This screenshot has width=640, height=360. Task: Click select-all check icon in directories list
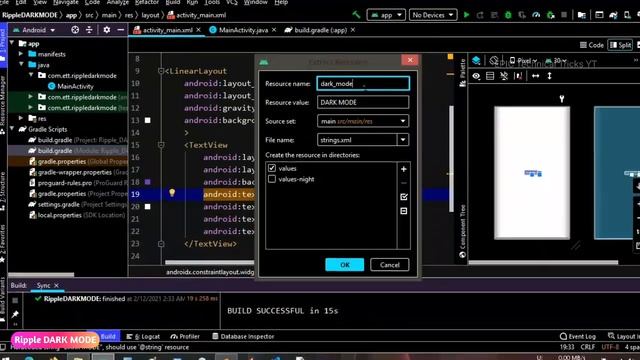click(404, 197)
